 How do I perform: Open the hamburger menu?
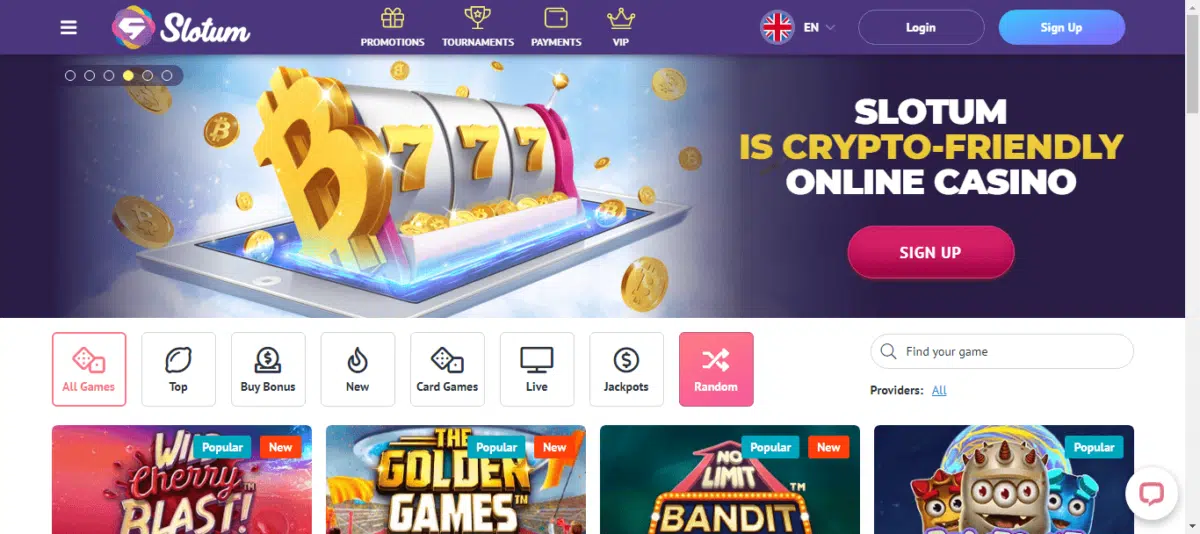[x=69, y=27]
